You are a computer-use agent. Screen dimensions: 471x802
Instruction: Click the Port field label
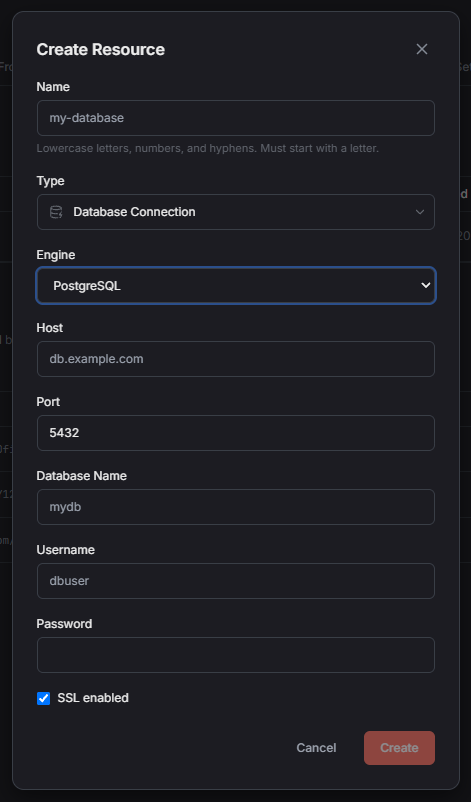(48, 402)
